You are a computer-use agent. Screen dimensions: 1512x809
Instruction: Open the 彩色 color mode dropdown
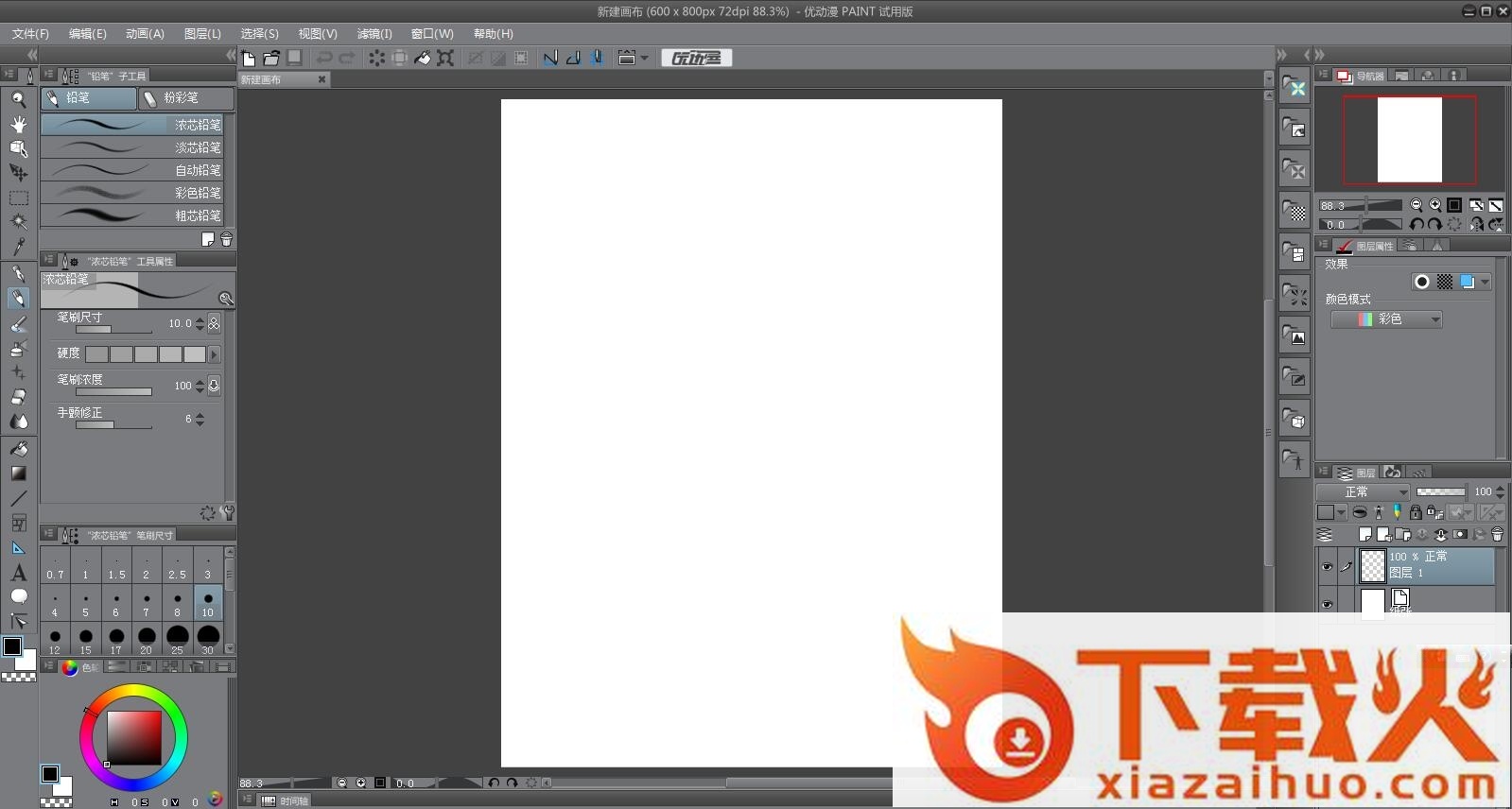point(1386,319)
